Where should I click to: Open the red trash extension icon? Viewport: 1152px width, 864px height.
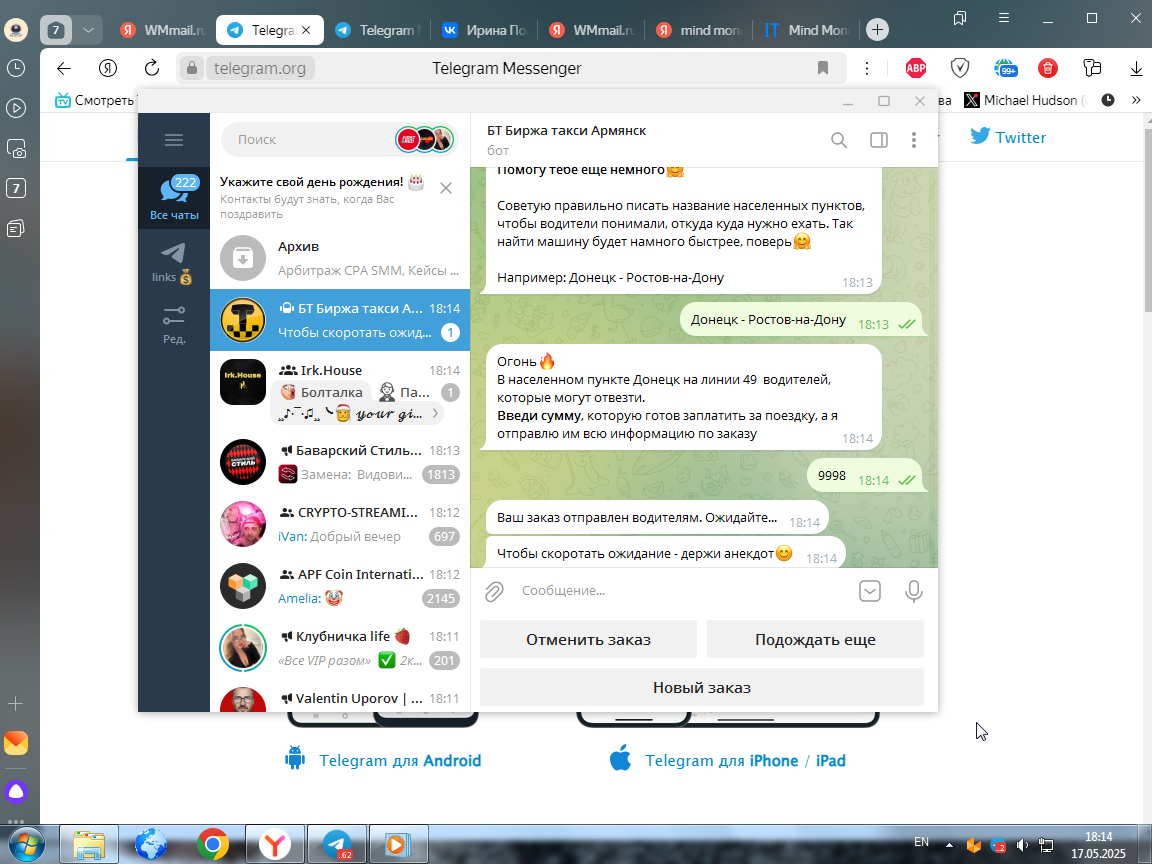(1048, 68)
